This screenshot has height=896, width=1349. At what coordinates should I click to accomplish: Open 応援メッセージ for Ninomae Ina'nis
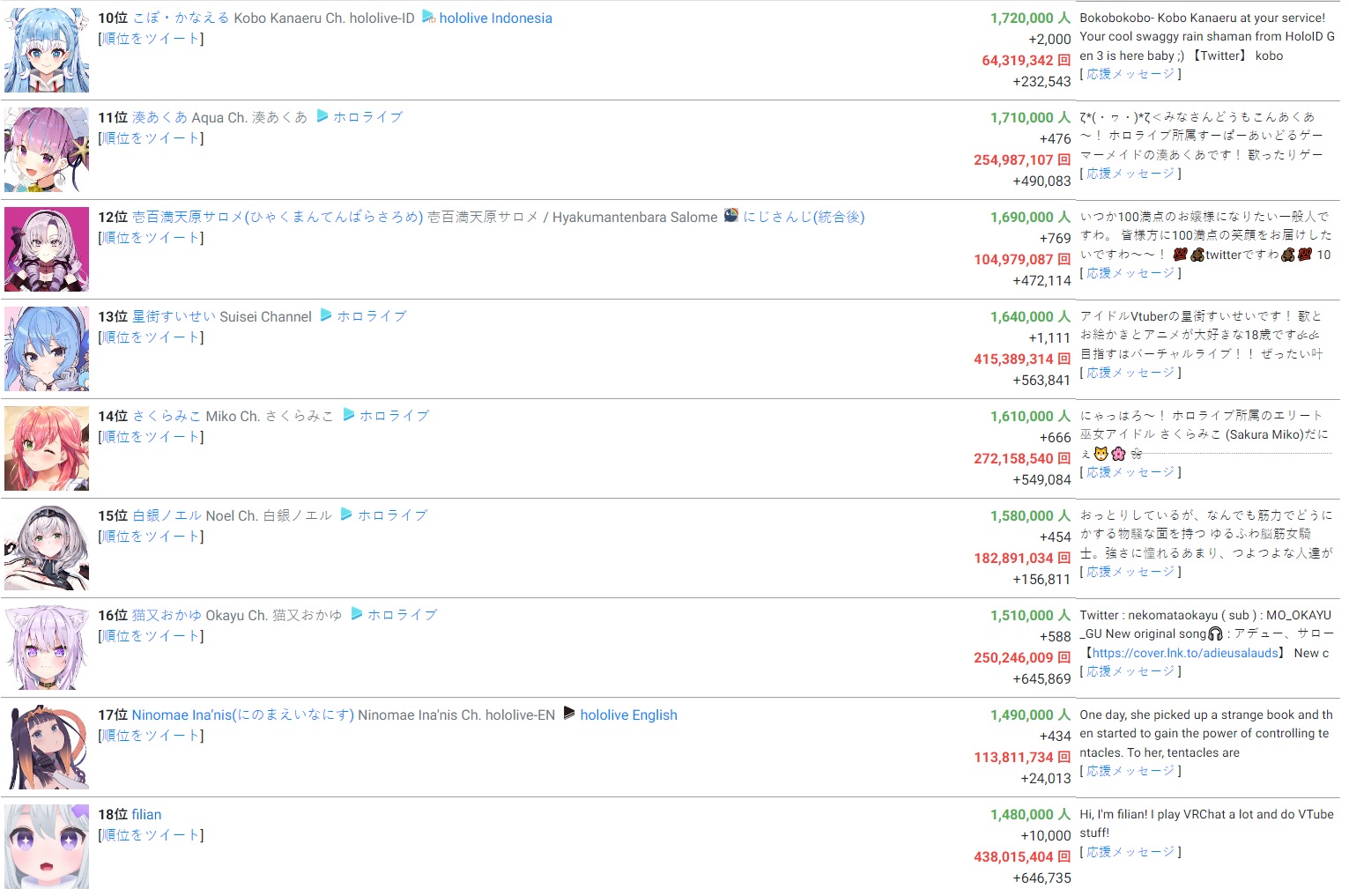1130,771
